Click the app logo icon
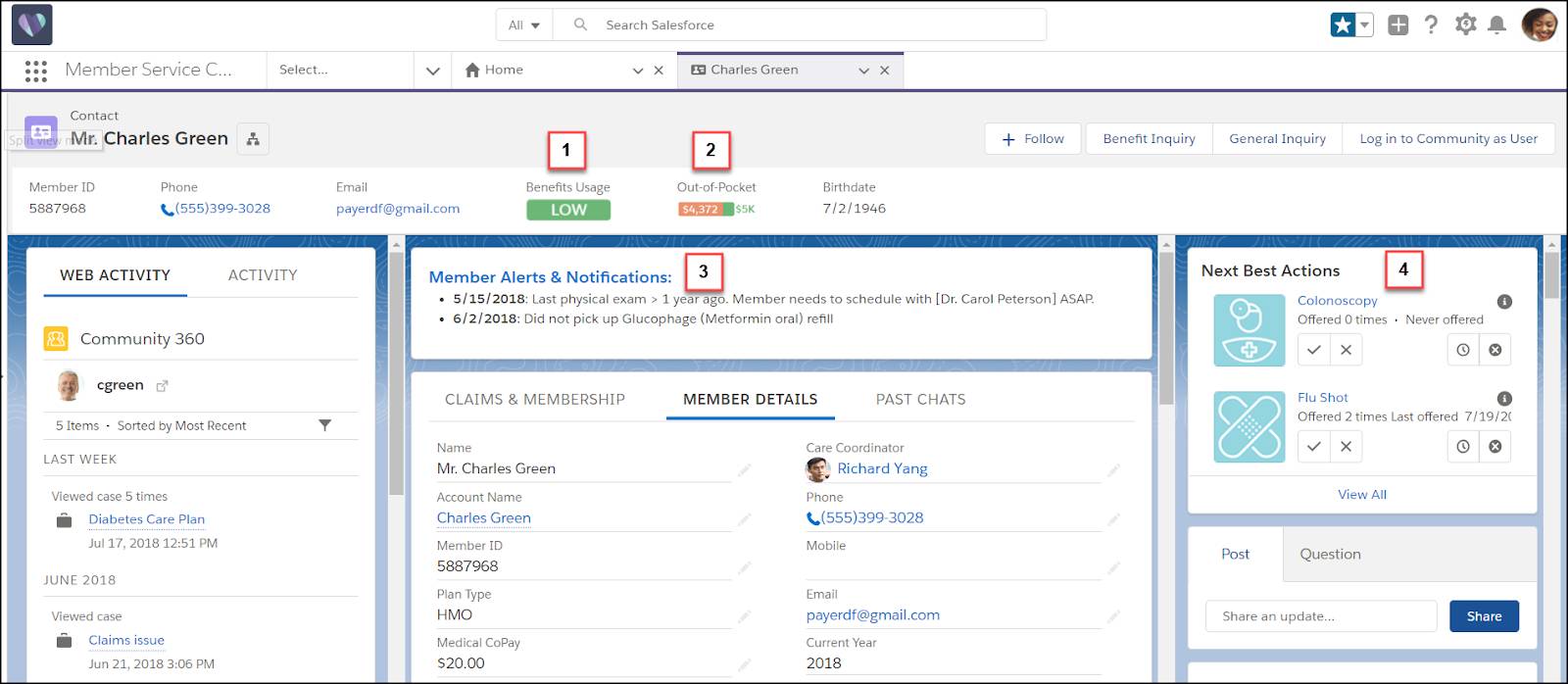This screenshot has width=1568, height=684. pyautogui.click(x=32, y=24)
